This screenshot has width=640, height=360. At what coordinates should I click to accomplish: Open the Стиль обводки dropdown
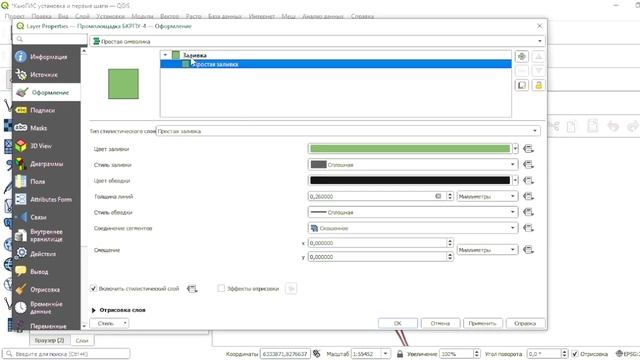click(413, 212)
